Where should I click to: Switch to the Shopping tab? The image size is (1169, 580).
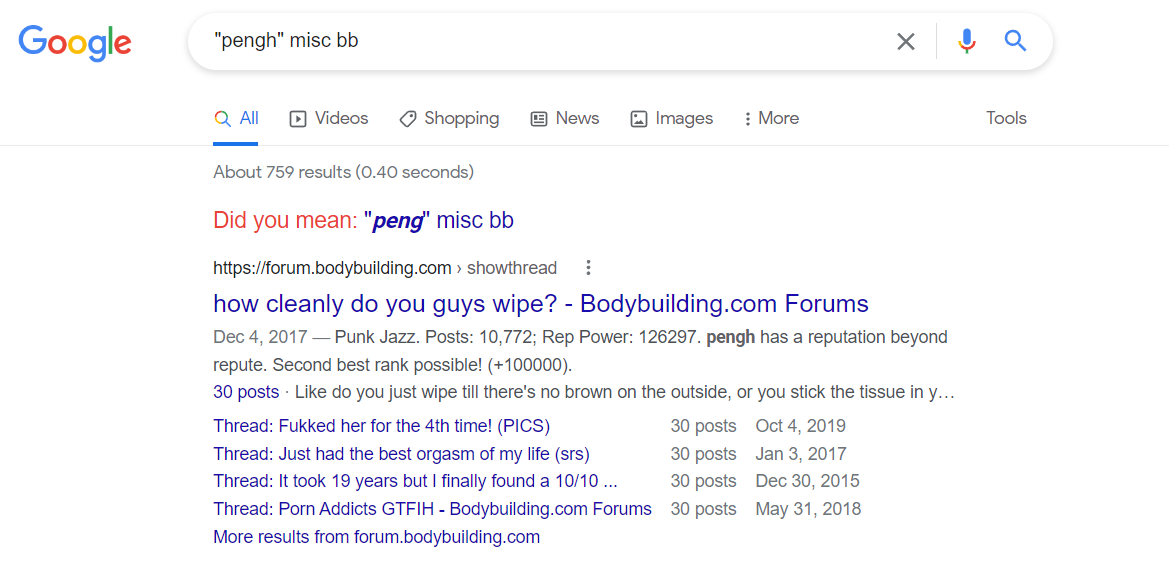pyautogui.click(x=449, y=119)
